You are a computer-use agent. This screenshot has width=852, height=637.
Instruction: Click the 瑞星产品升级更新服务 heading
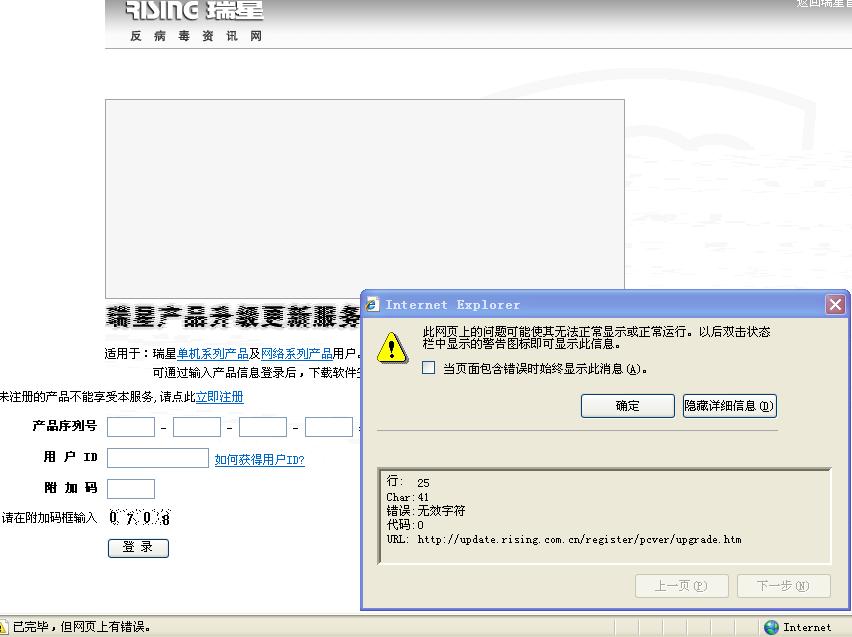233,317
